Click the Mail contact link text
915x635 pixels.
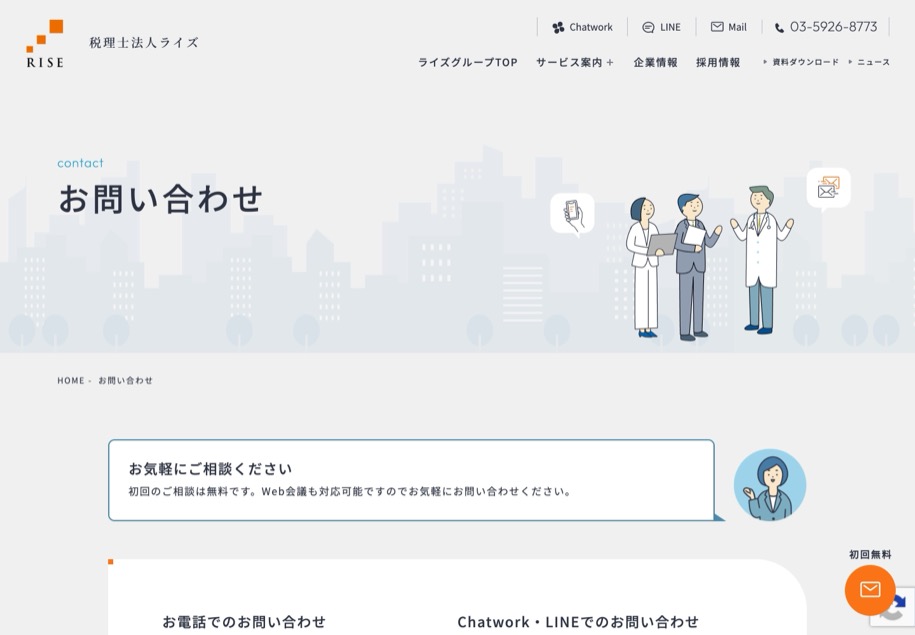pos(738,27)
